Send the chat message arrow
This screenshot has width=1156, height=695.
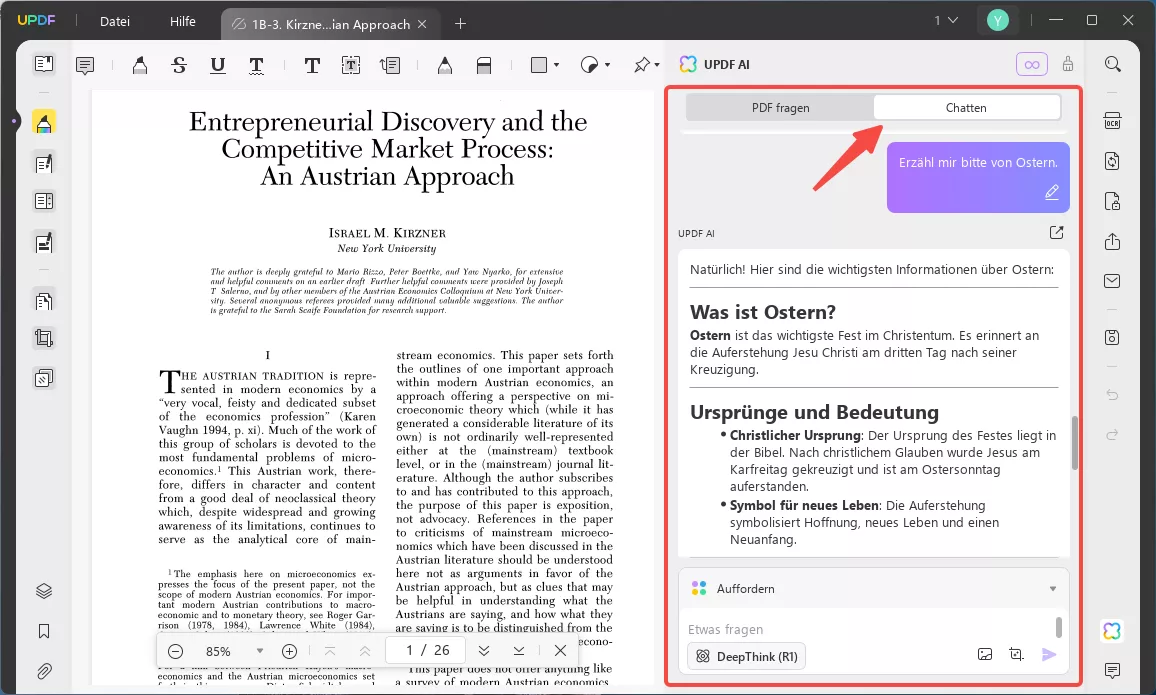coord(1048,654)
